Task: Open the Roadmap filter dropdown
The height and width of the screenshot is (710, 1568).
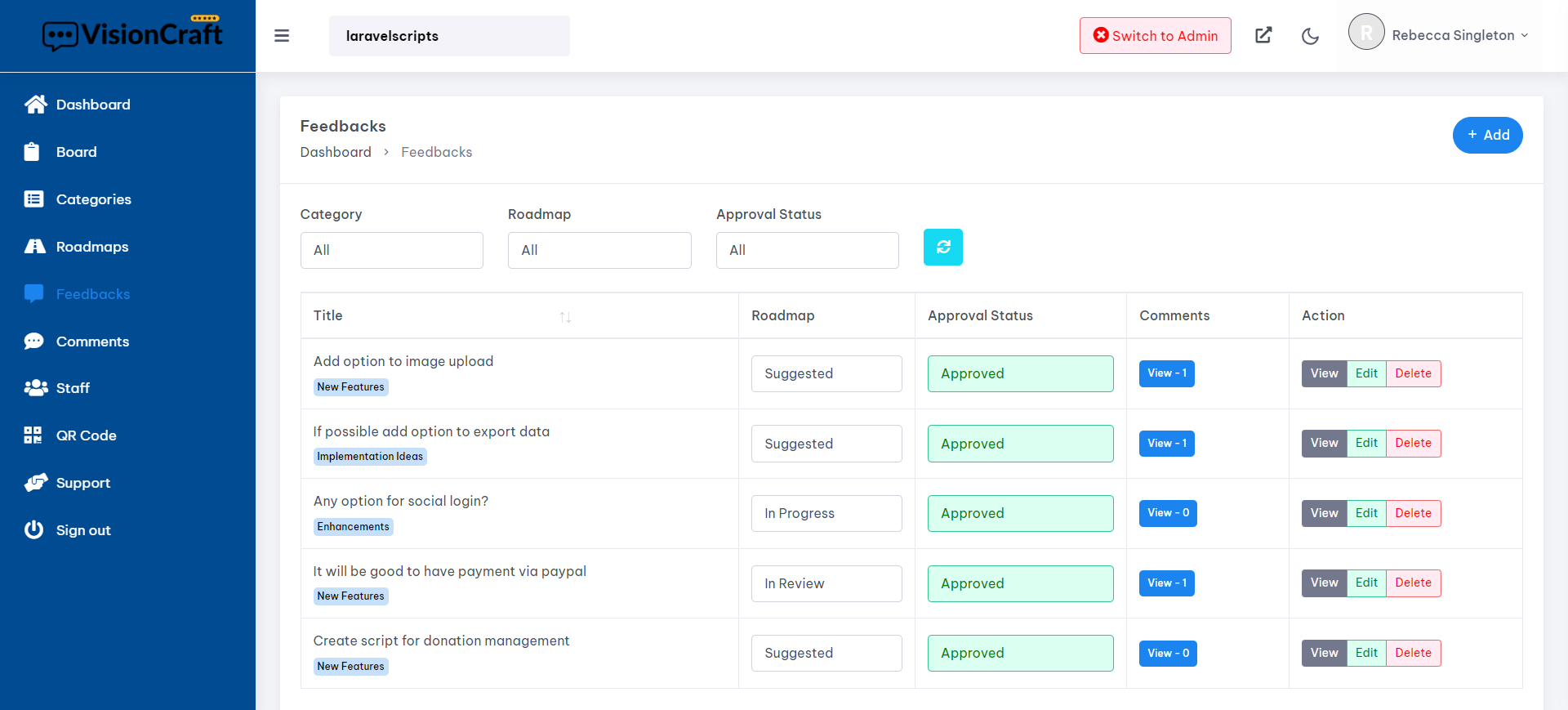Action: coord(599,250)
